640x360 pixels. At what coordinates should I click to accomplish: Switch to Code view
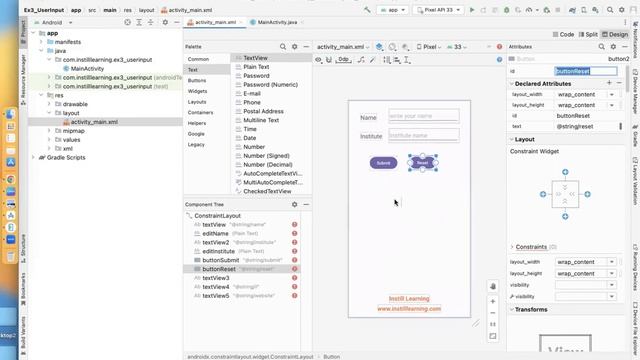pyautogui.click(x=563, y=35)
